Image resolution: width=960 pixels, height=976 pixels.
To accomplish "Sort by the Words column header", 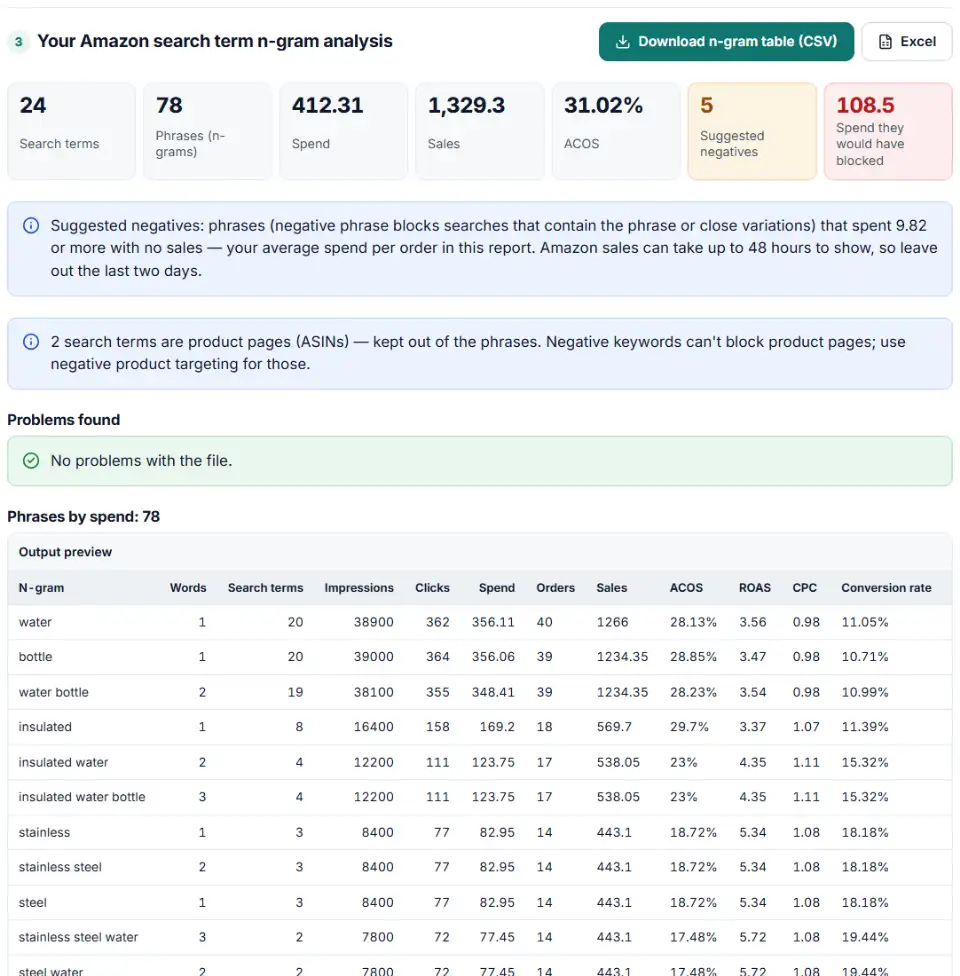I will [188, 588].
